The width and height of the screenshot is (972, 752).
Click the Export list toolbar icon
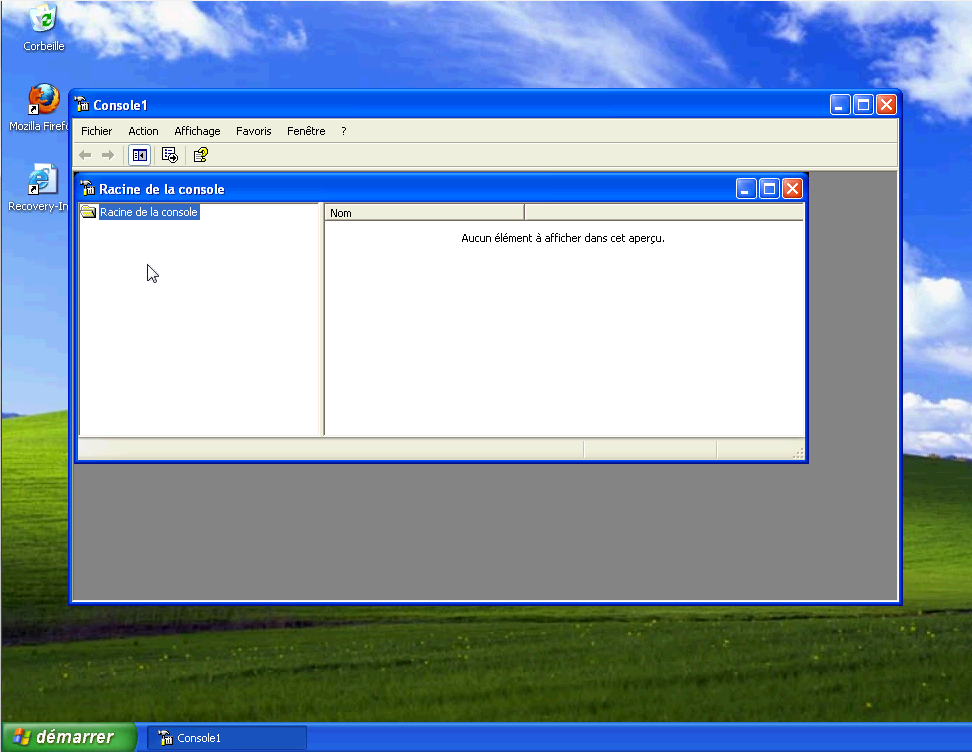[169, 155]
